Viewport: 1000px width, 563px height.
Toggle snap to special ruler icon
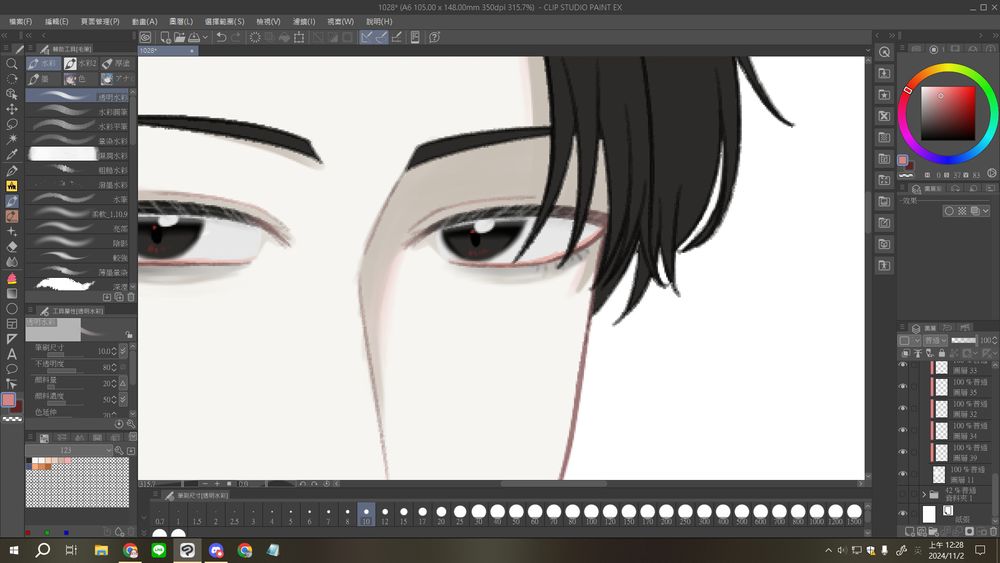381,37
